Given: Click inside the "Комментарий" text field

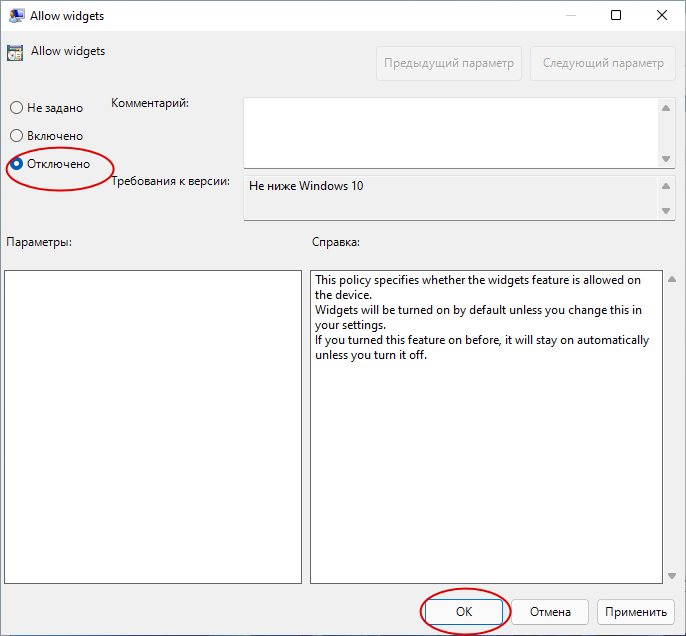Looking at the screenshot, I should pos(451,133).
